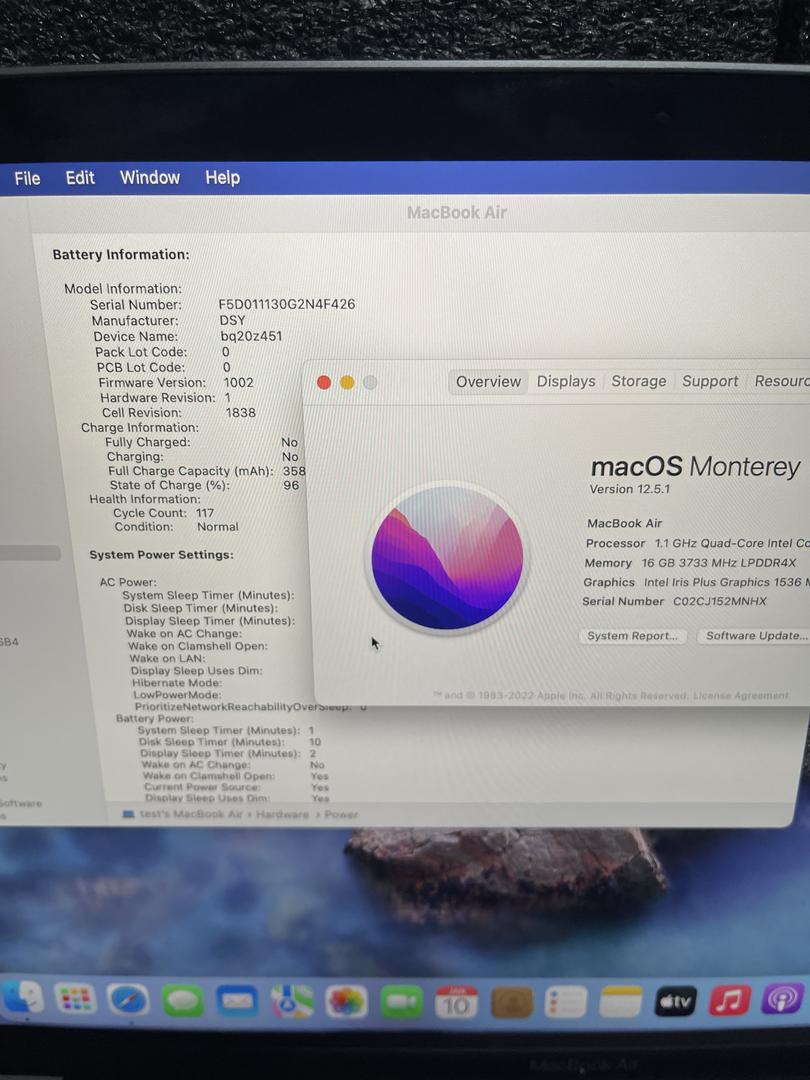This screenshot has width=810, height=1080.
Task: Click the macOS Monterey title text
Action: tap(696, 467)
